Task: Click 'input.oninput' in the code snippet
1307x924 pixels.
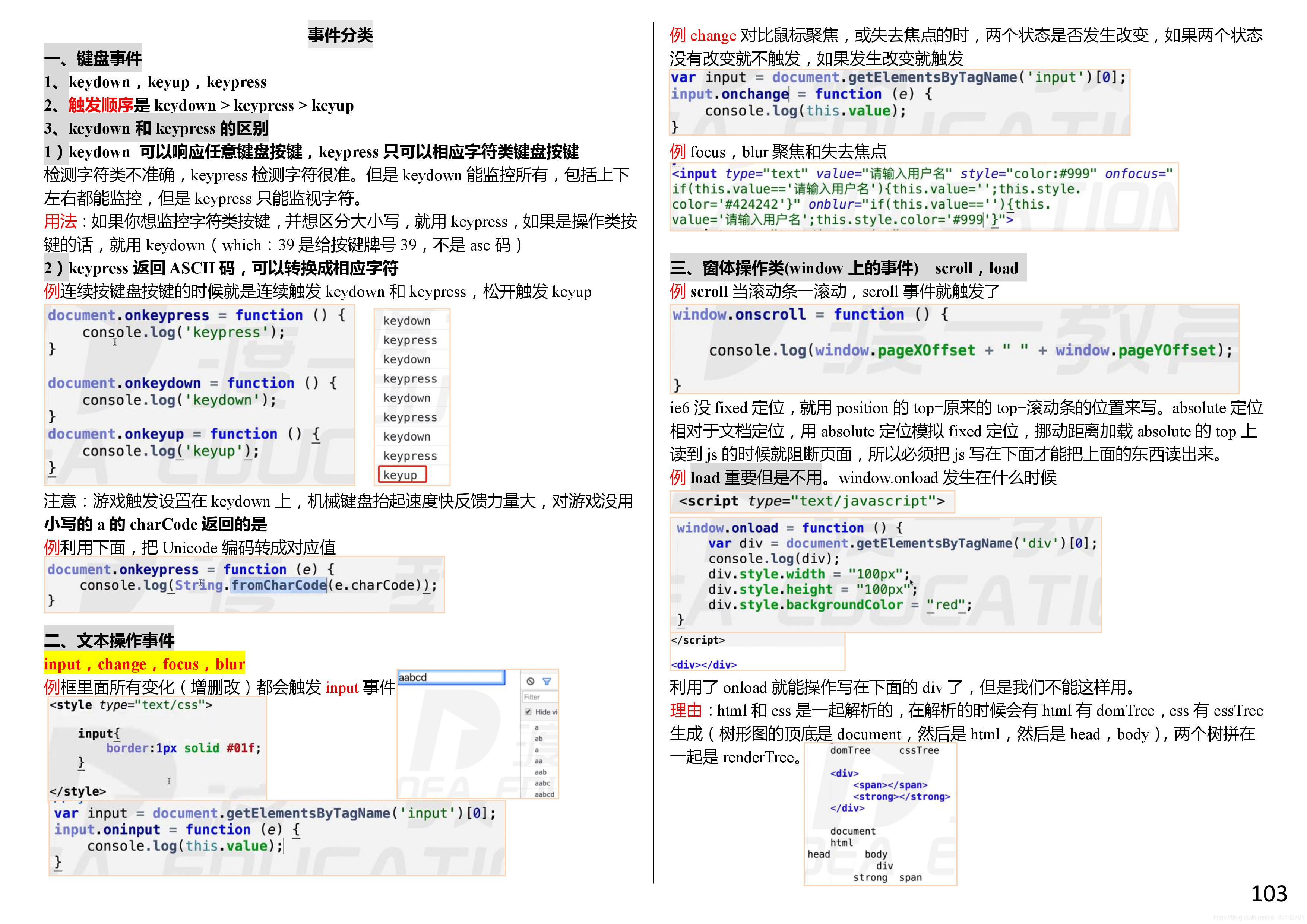Action: (x=107, y=829)
